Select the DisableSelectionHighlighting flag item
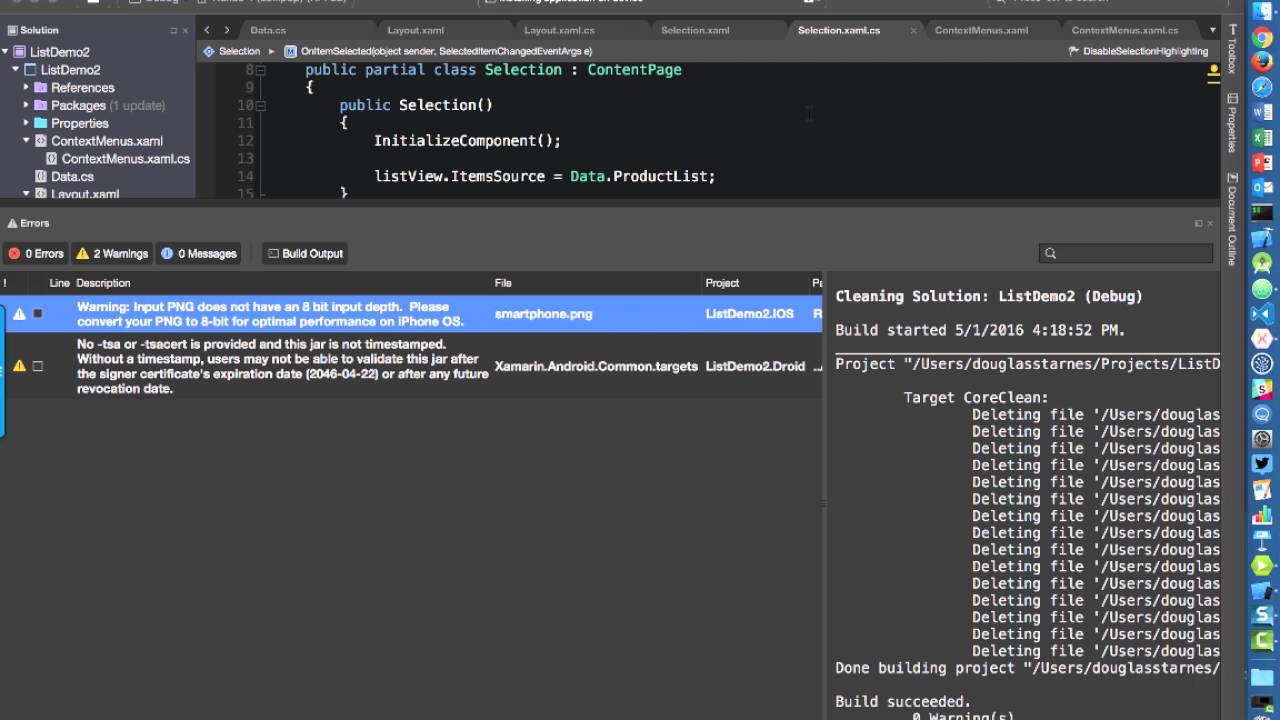This screenshot has height=720, width=1280. 1138,51
